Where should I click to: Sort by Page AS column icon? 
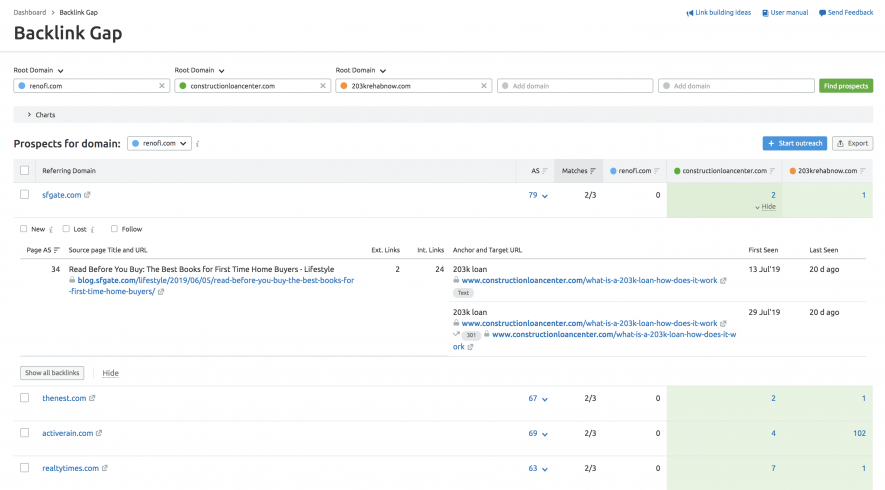pyautogui.click(x=56, y=250)
